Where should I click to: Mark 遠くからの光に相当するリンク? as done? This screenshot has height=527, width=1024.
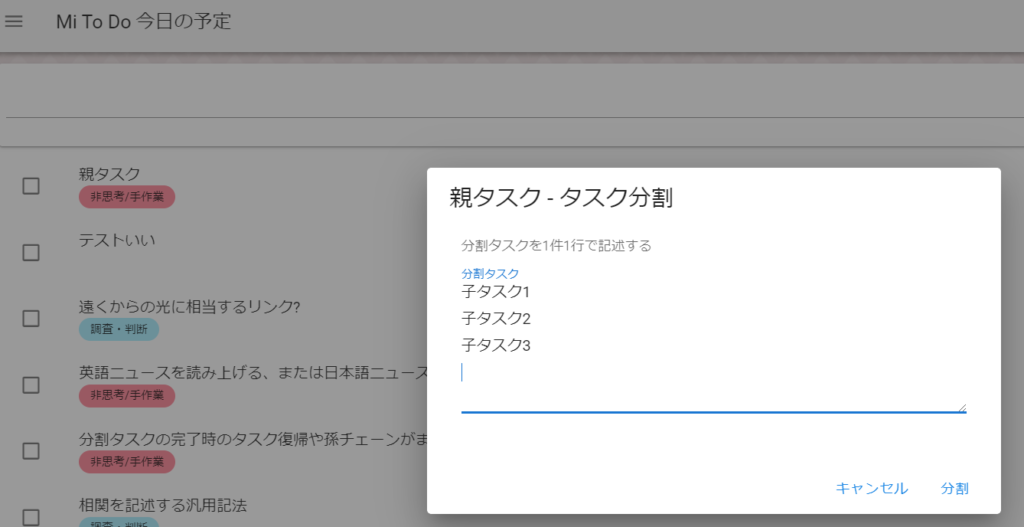[31, 318]
